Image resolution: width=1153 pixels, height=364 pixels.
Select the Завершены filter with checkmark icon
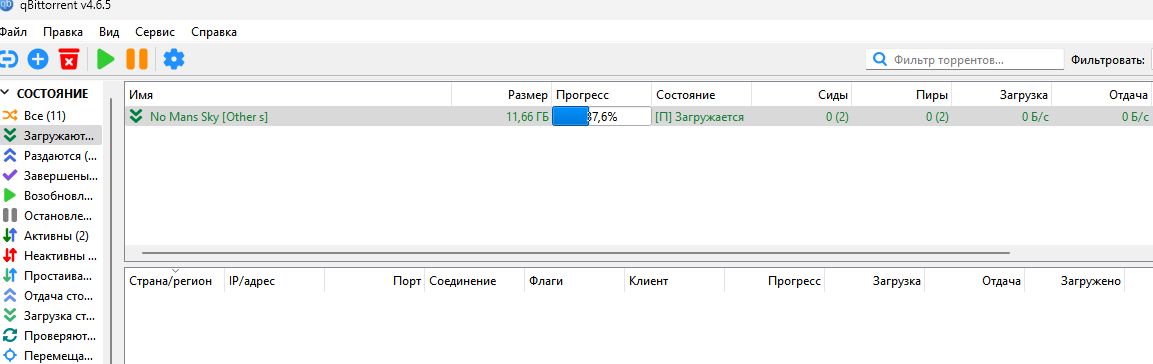pyautogui.click(x=50, y=176)
